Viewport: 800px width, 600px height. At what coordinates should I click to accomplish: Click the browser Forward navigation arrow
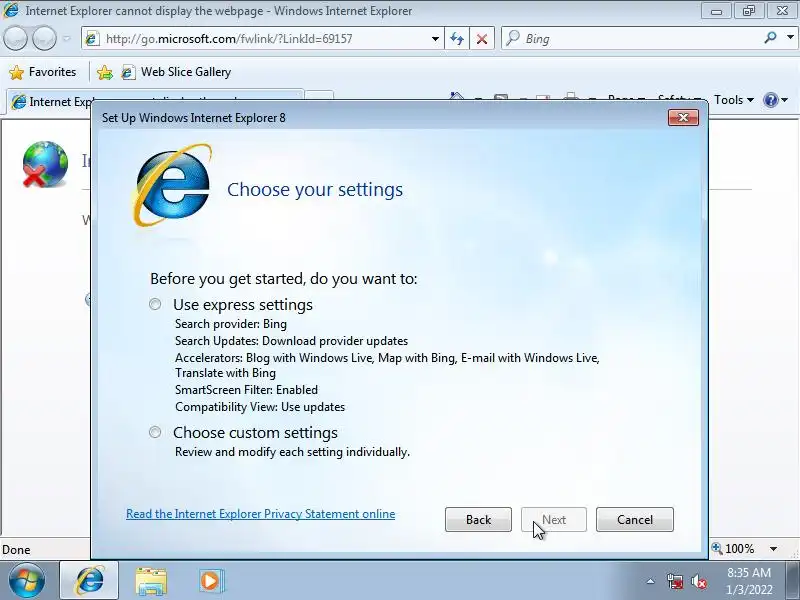click(x=44, y=38)
